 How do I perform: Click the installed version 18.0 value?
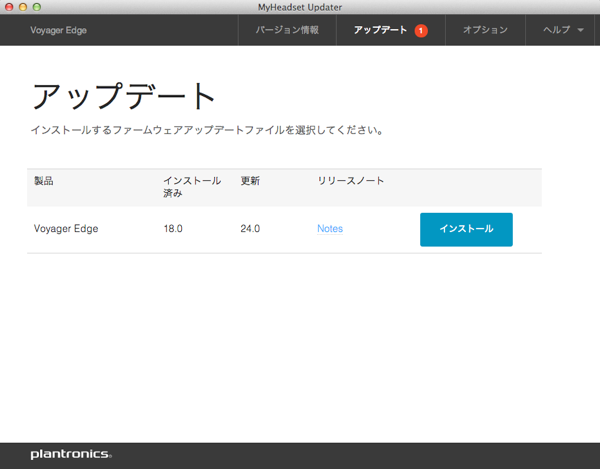(173, 228)
